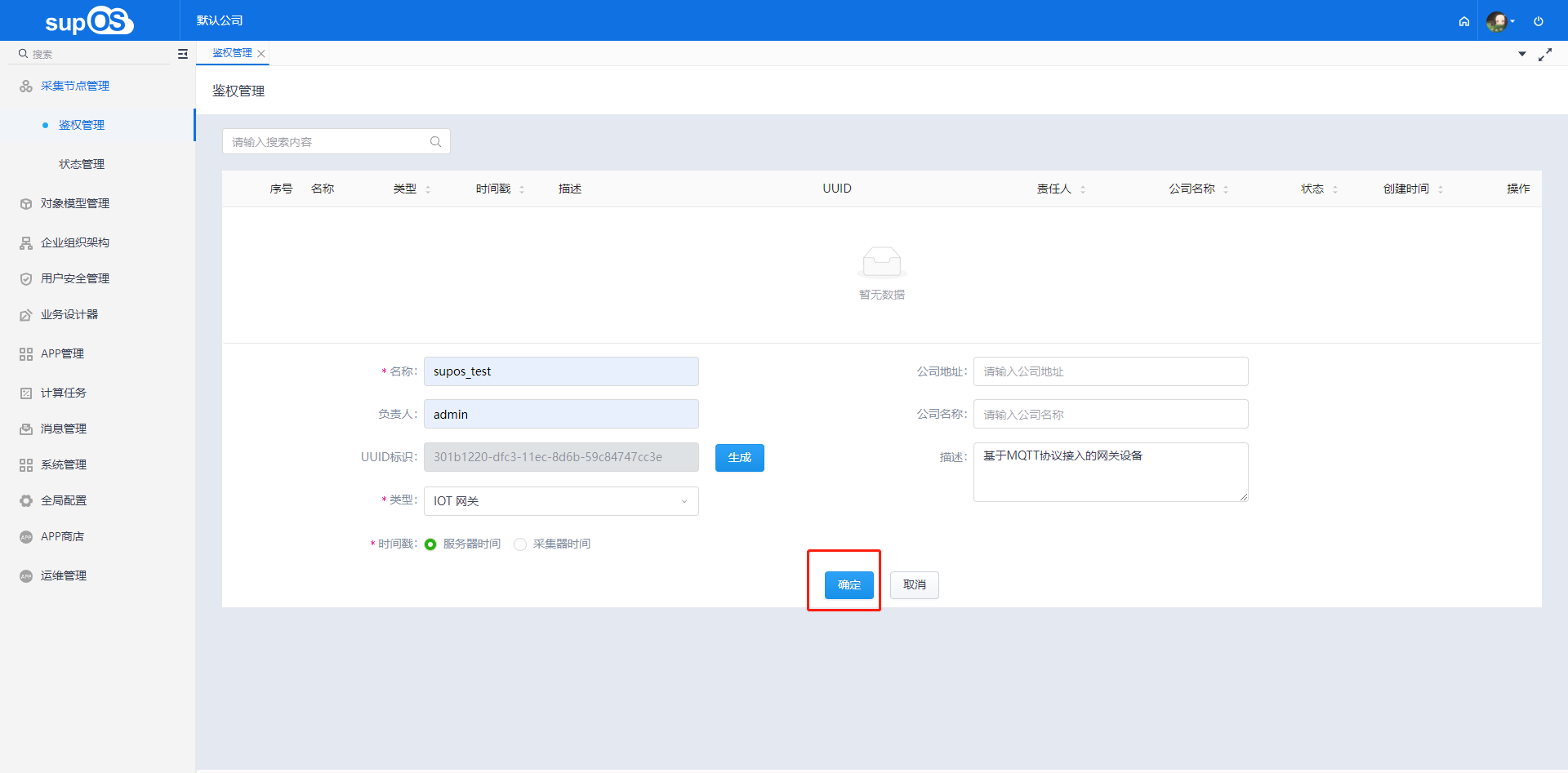Viewport: 1568px width, 773px height.
Task: Open the home page via house icon
Action: [x=1464, y=21]
